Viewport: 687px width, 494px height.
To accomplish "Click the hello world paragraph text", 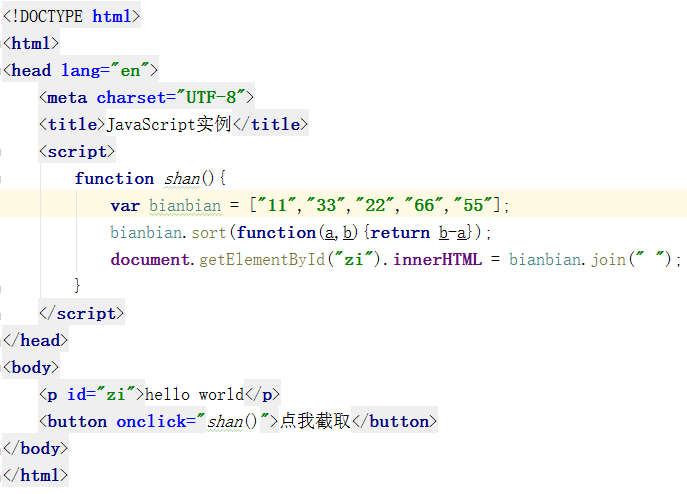I will 195,394.
